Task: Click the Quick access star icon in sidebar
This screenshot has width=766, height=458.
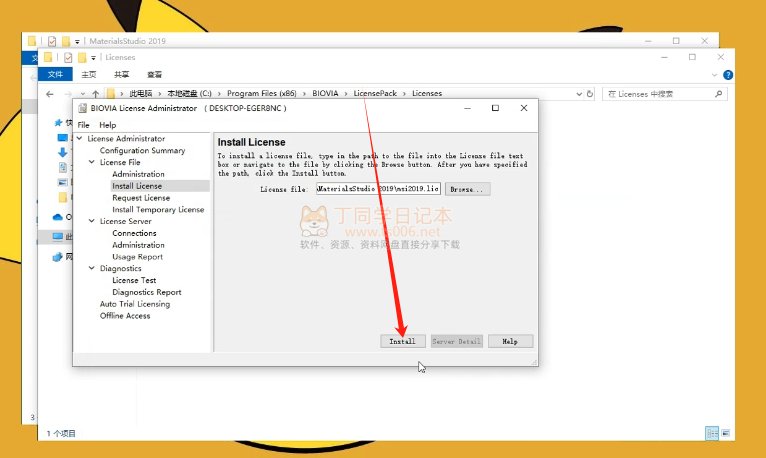Action: [58, 123]
